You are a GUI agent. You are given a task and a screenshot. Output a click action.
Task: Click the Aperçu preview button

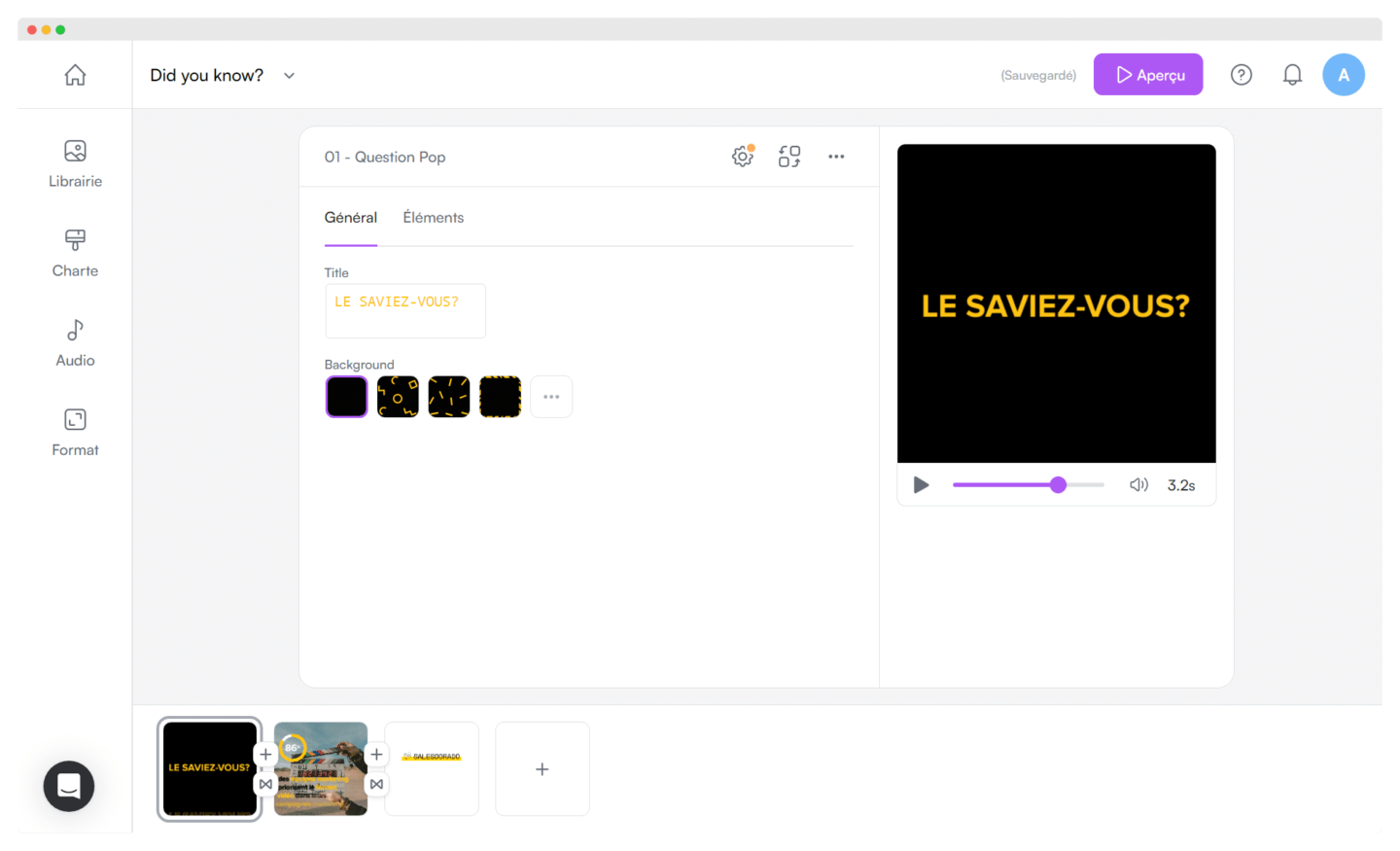click(x=1148, y=75)
